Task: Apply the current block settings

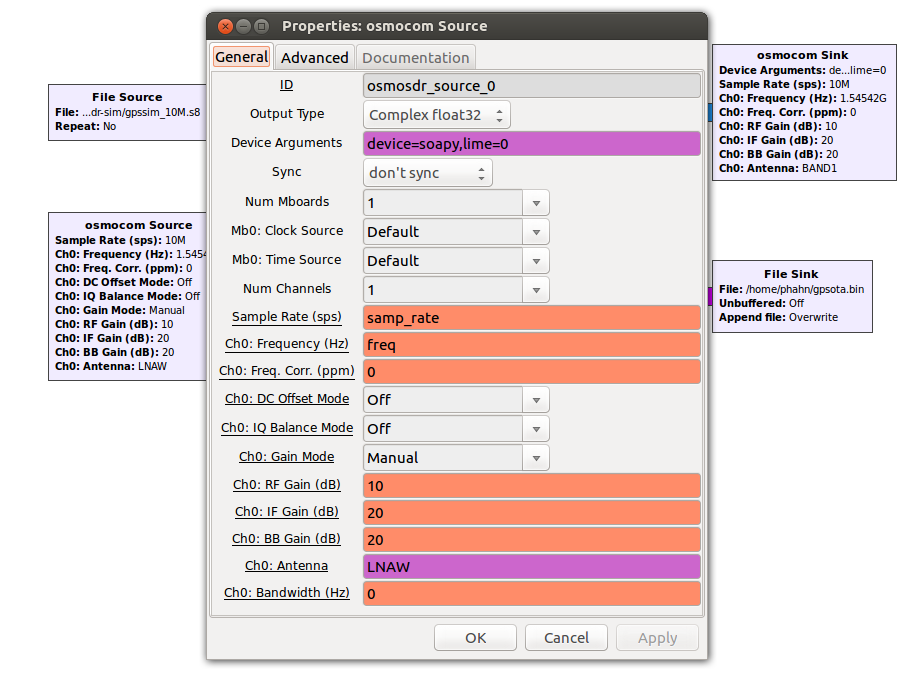Action: pyautogui.click(x=657, y=637)
